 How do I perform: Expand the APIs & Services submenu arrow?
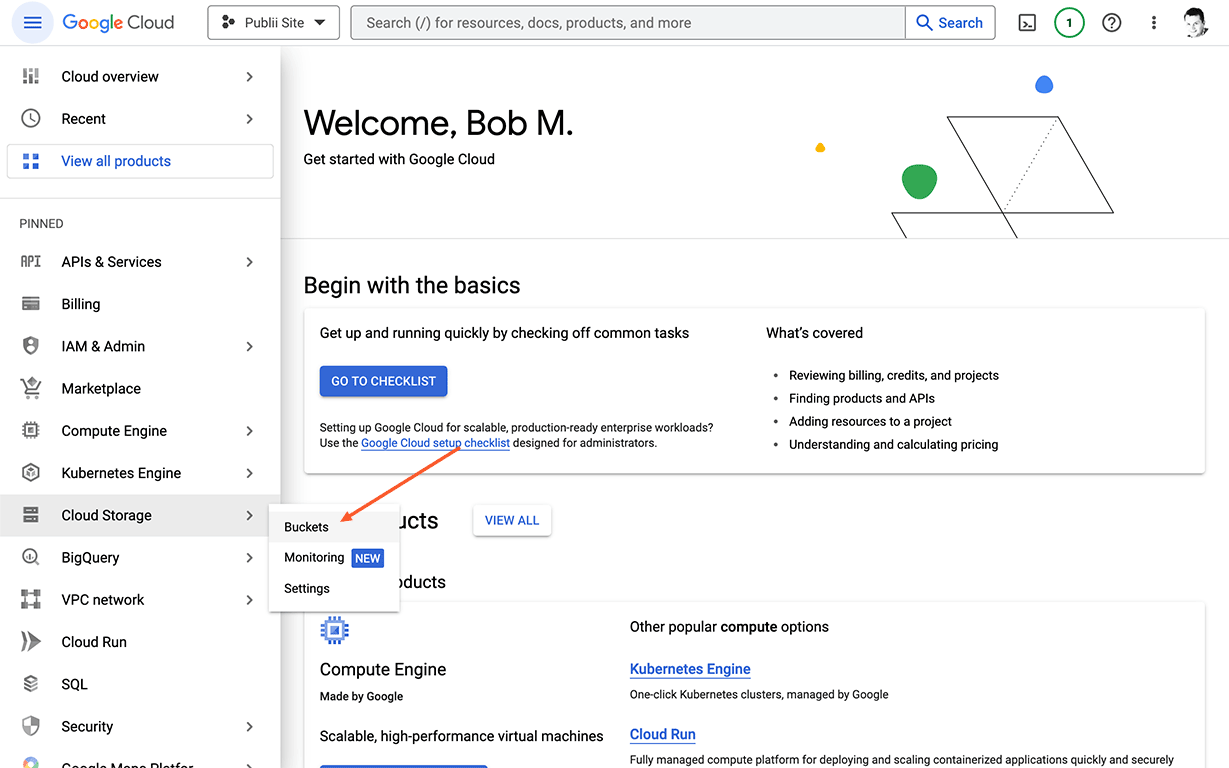coord(249,262)
